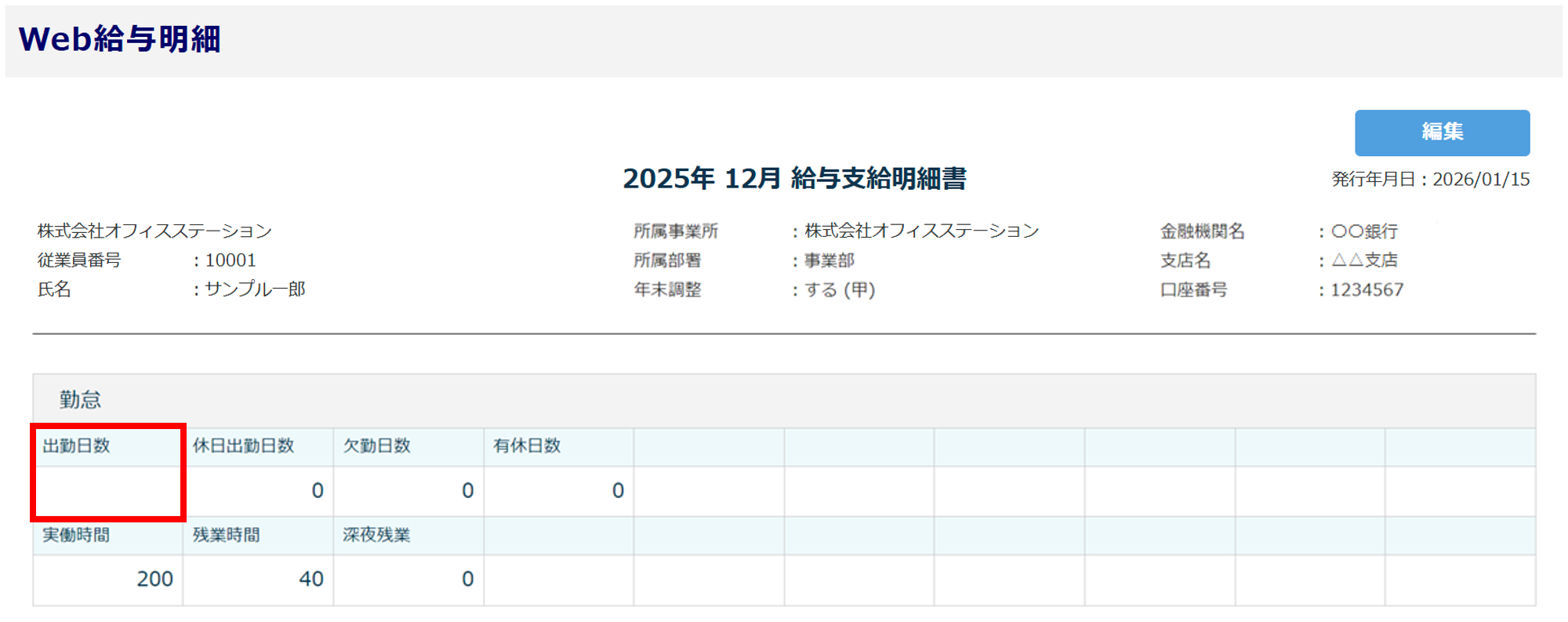Image resolution: width=1568 pixels, height=622 pixels.
Task: Click the 有休日数 value cell
Action: pyautogui.click(x=618, y=491)
